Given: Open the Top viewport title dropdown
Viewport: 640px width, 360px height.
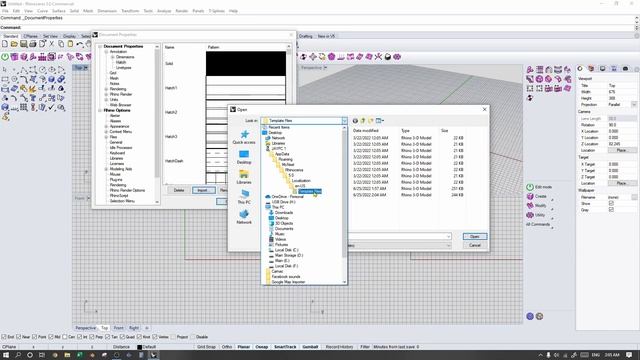Looking at the screenshot, I should 86,68.
